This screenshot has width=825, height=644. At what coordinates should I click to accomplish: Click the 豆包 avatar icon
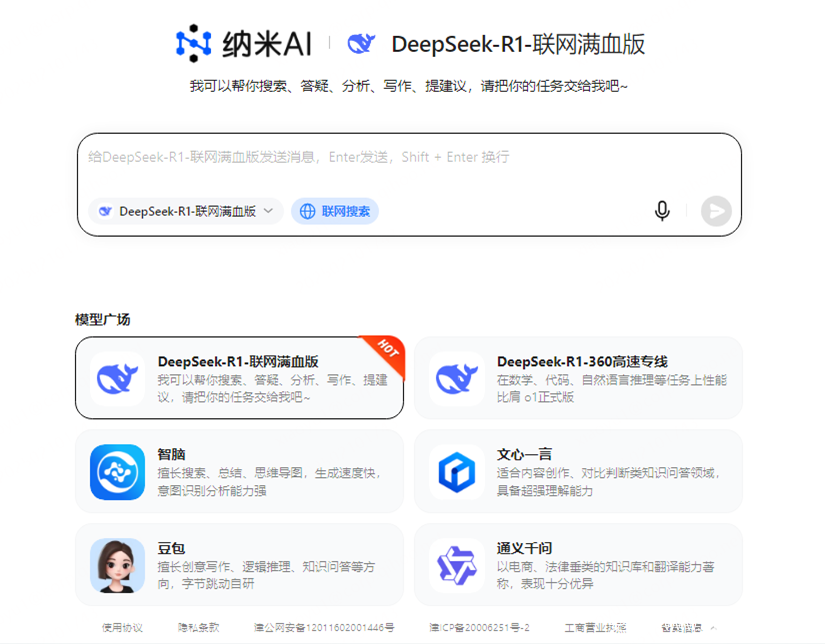click(x=117, y=566)
